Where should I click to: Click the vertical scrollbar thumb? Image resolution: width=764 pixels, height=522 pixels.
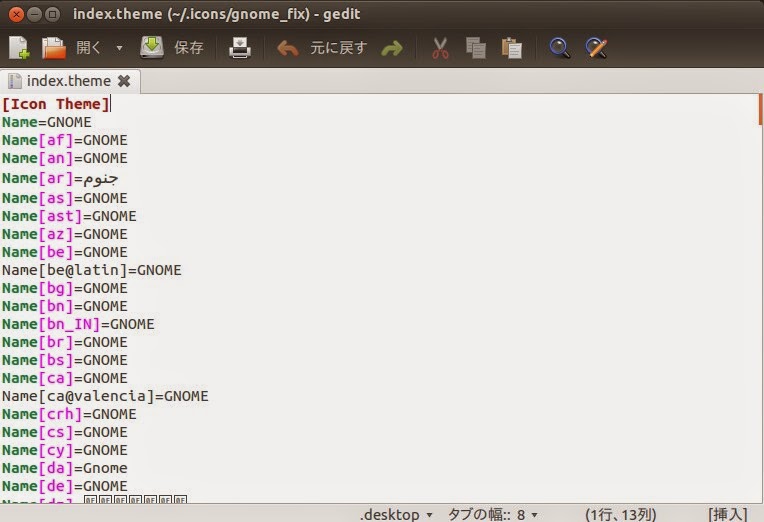760,110
